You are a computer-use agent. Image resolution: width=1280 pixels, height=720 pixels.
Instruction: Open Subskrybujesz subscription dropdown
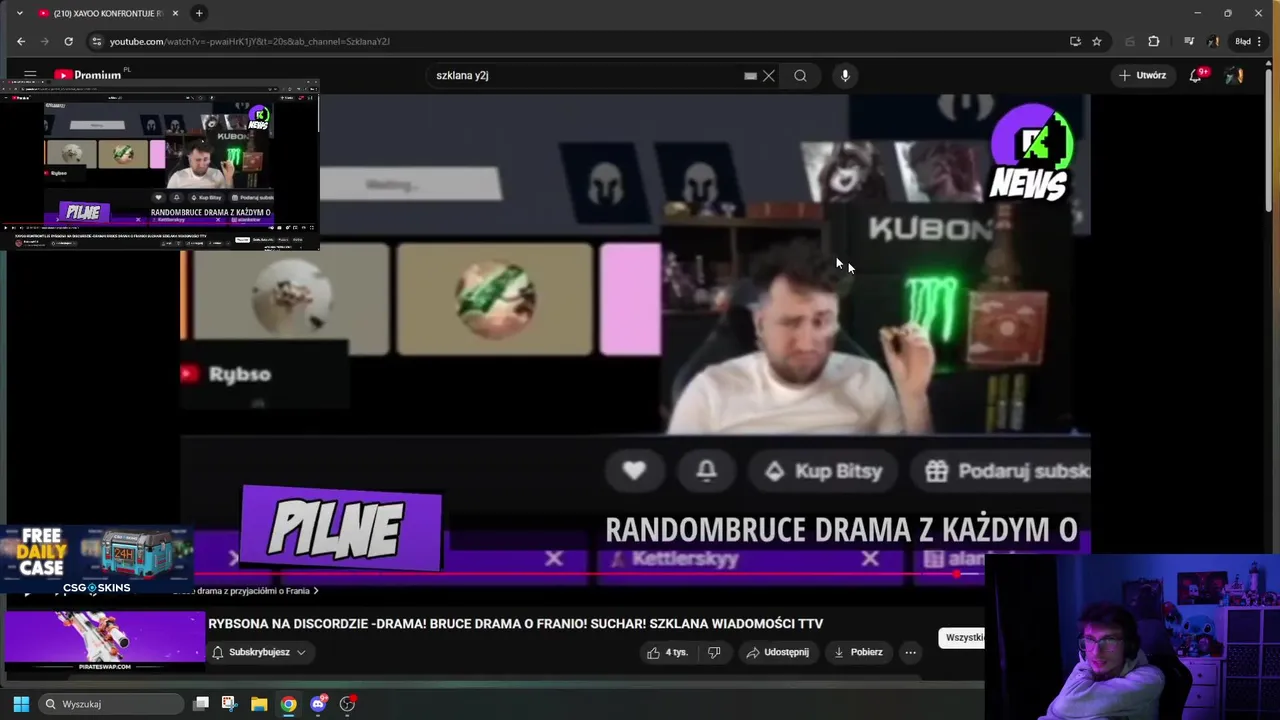click(258, 652)
